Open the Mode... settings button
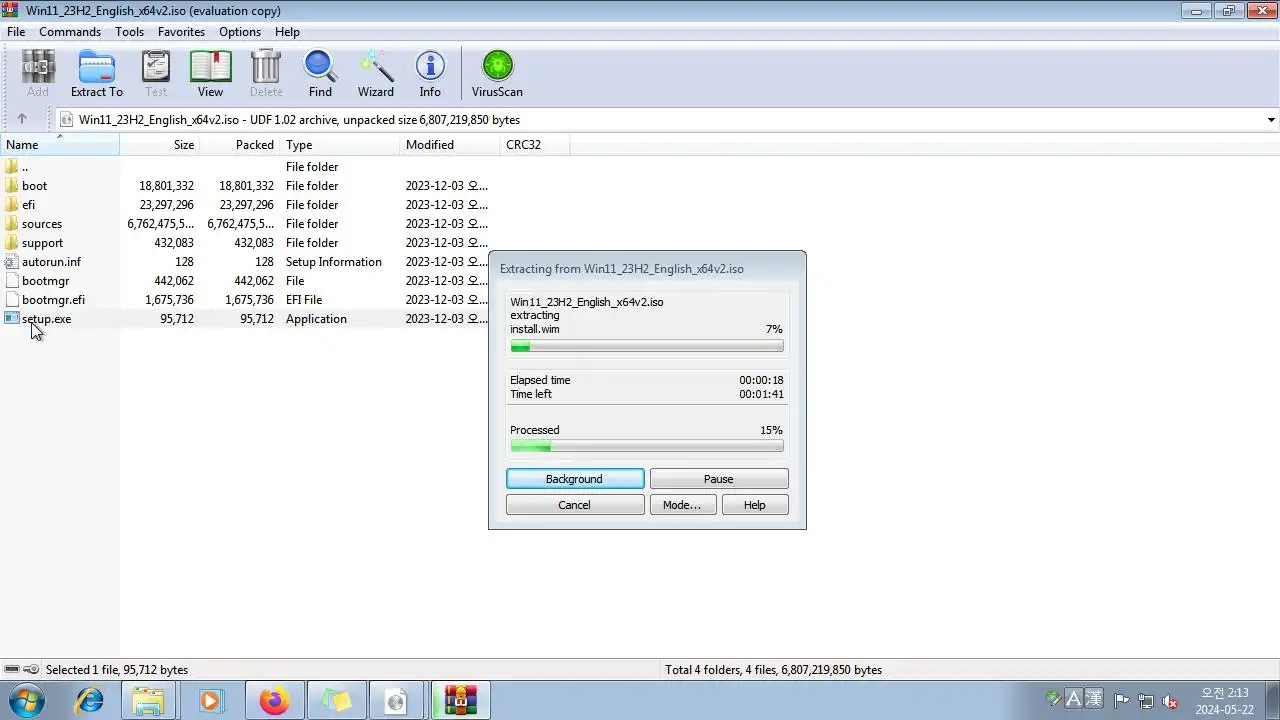This screenshot has width=1280, height=720. pos(682,505)
